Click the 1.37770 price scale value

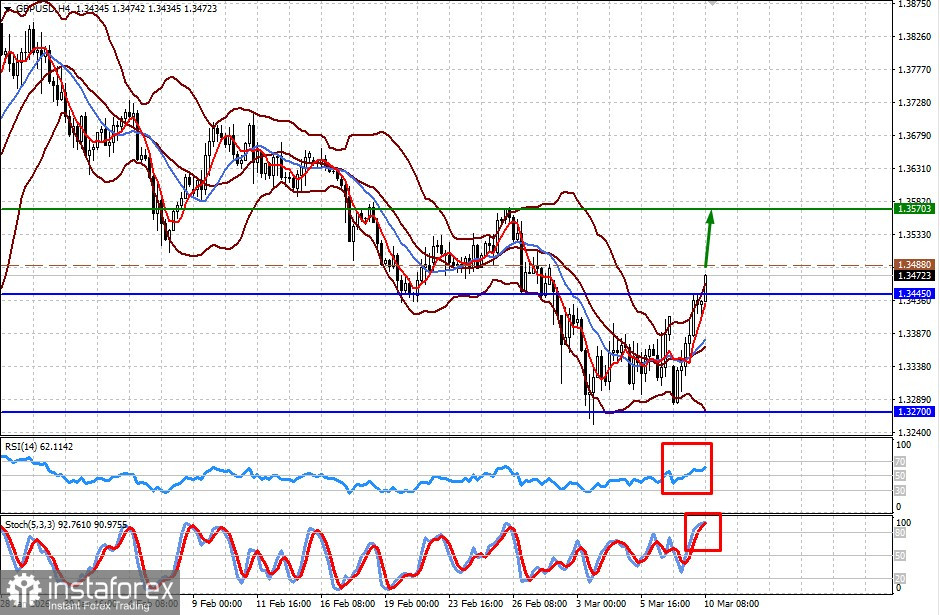tap(914, 70)
